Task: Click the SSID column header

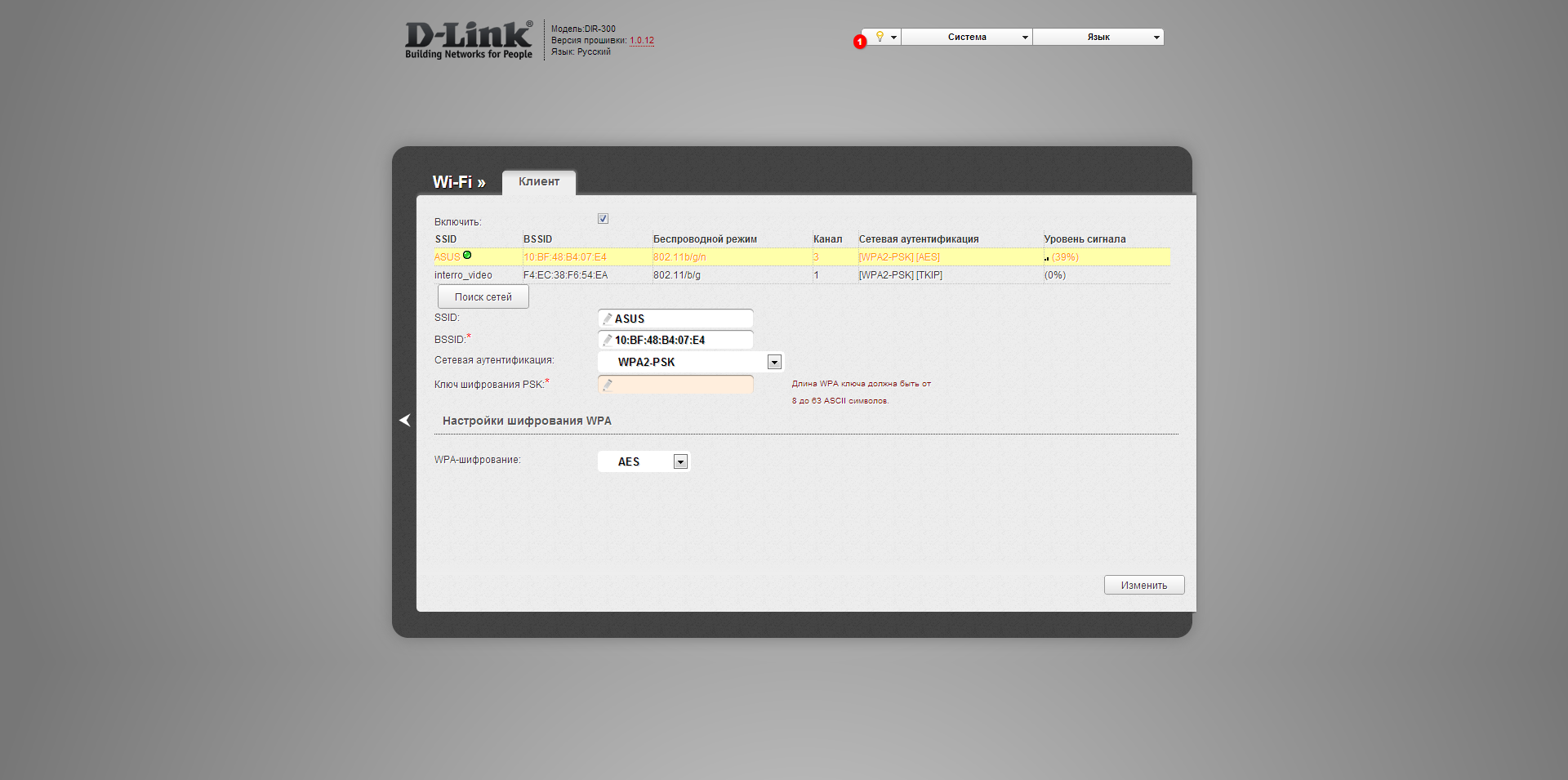Action: point(446,239)
